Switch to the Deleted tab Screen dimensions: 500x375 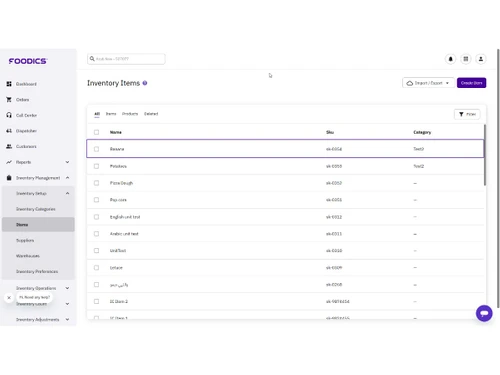[x=151, y=114]
